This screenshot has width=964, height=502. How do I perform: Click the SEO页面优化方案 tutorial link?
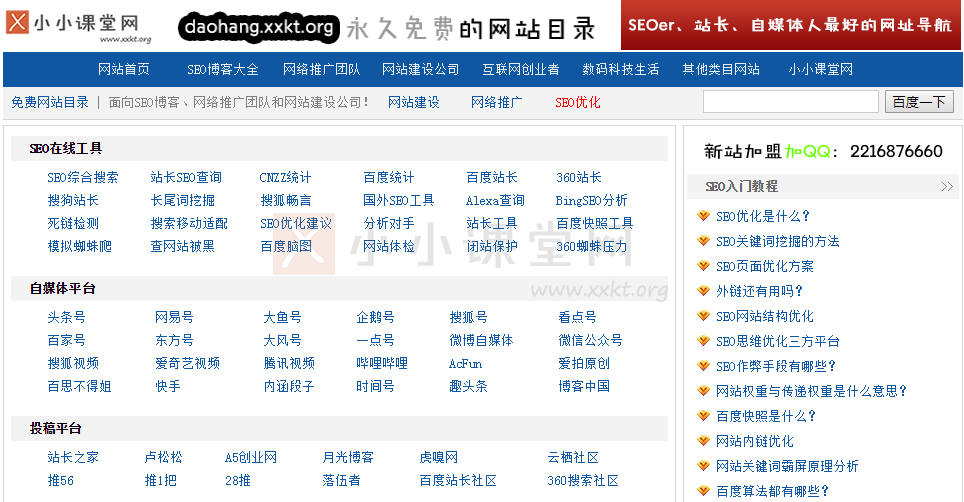(765, 267)
